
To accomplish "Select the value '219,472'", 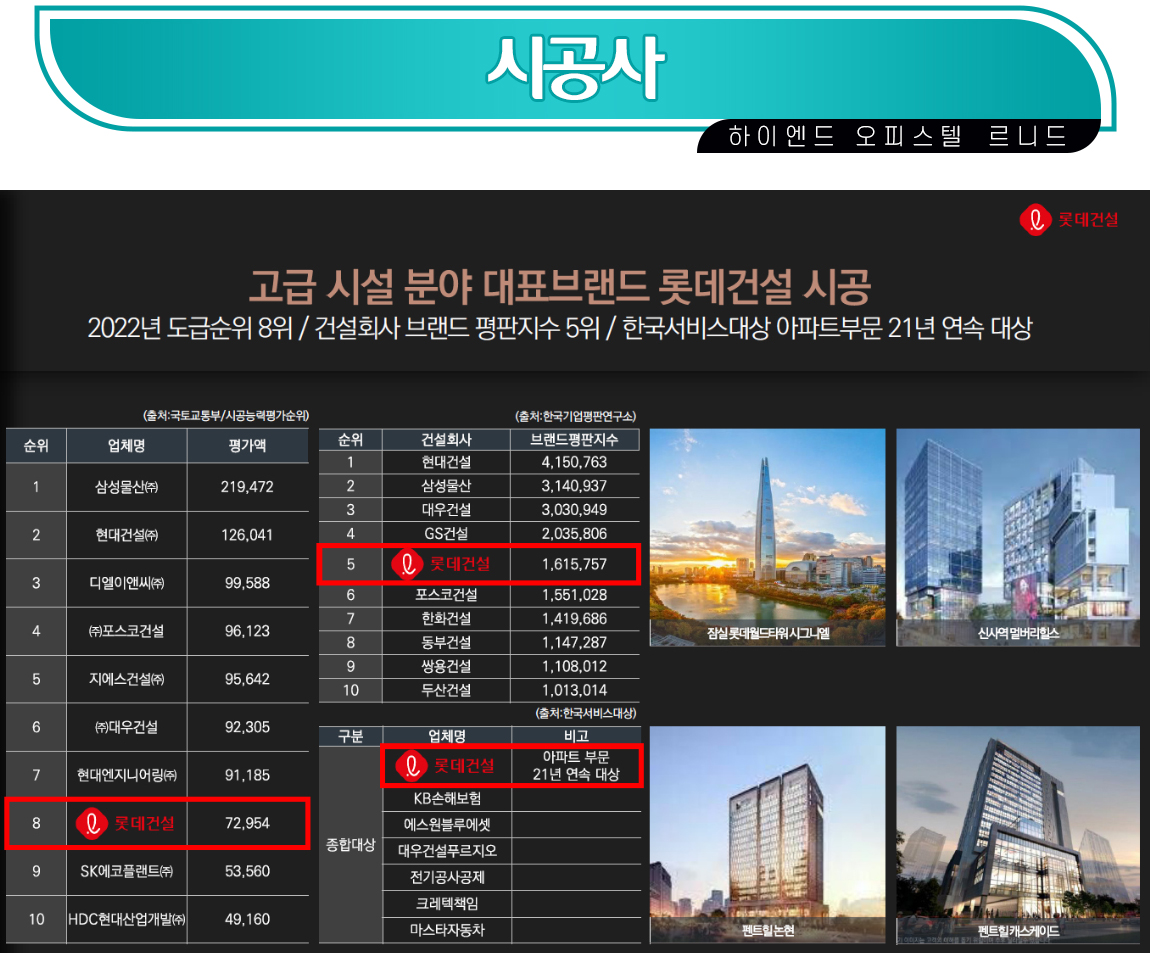I will [x=247, y=486].
